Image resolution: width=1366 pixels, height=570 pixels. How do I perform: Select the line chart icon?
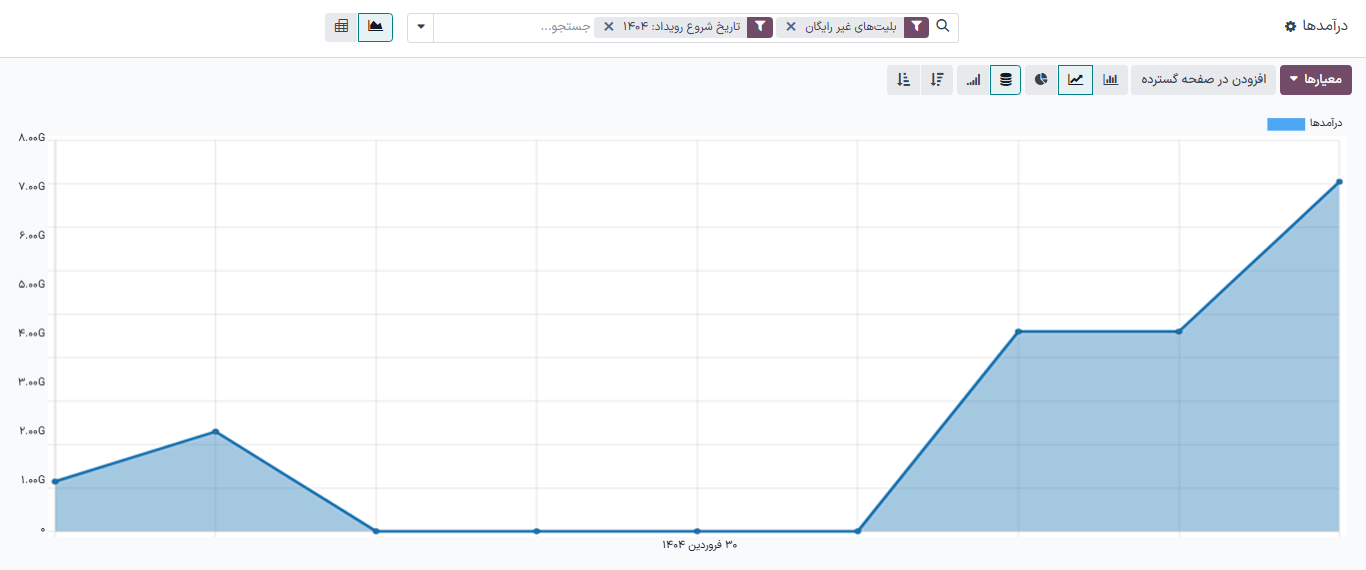(1076, 80)
